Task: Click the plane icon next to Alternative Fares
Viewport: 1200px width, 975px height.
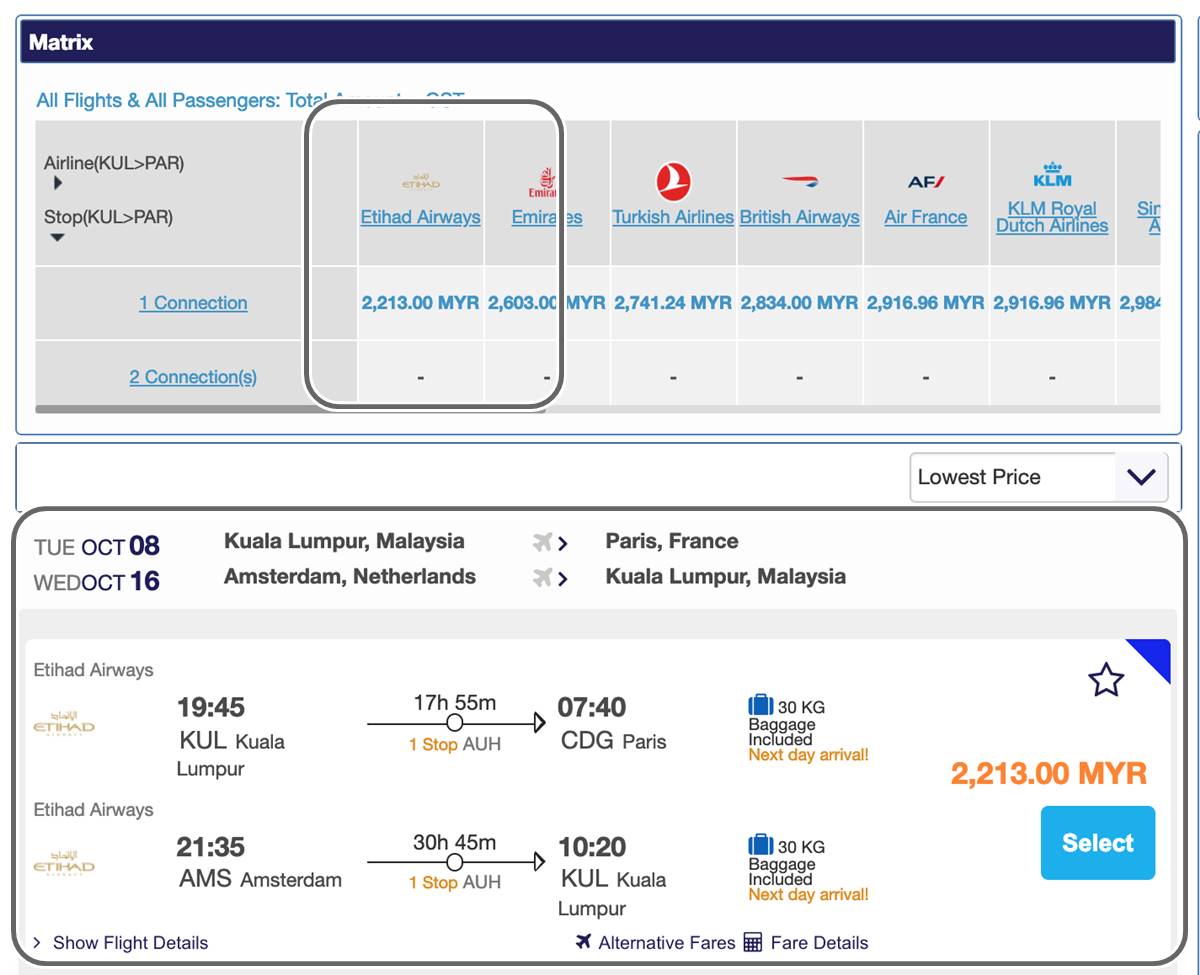Action: (x=584, y=942)
